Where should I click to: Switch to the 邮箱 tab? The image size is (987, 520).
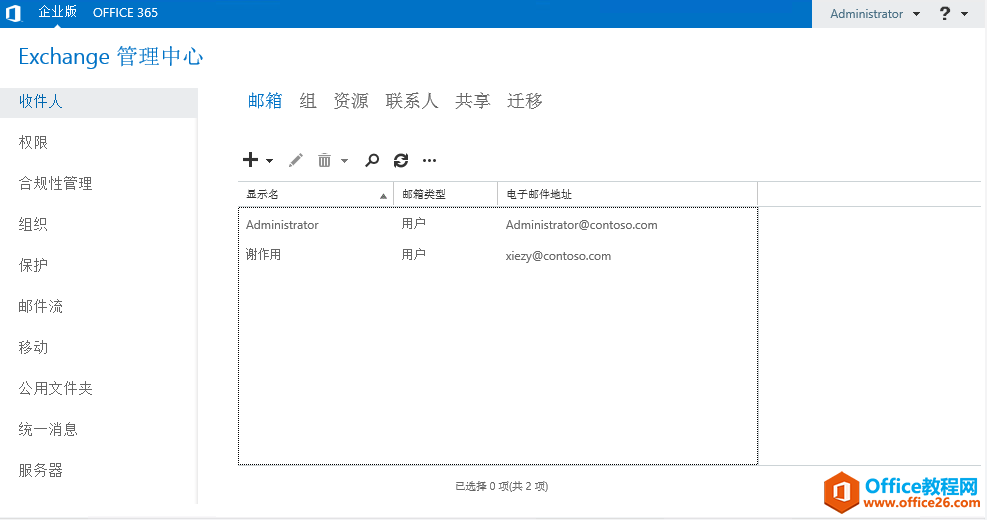(x=265, y=101)
